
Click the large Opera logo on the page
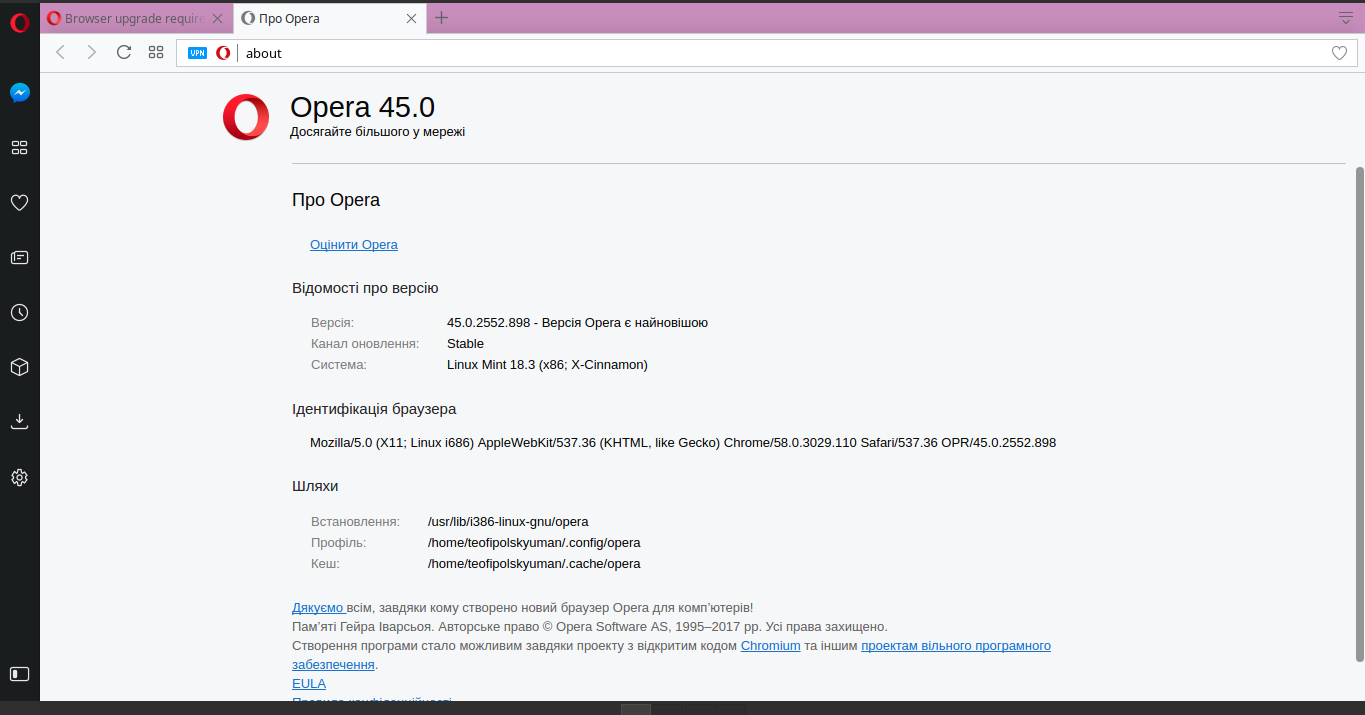click(246, 117)
